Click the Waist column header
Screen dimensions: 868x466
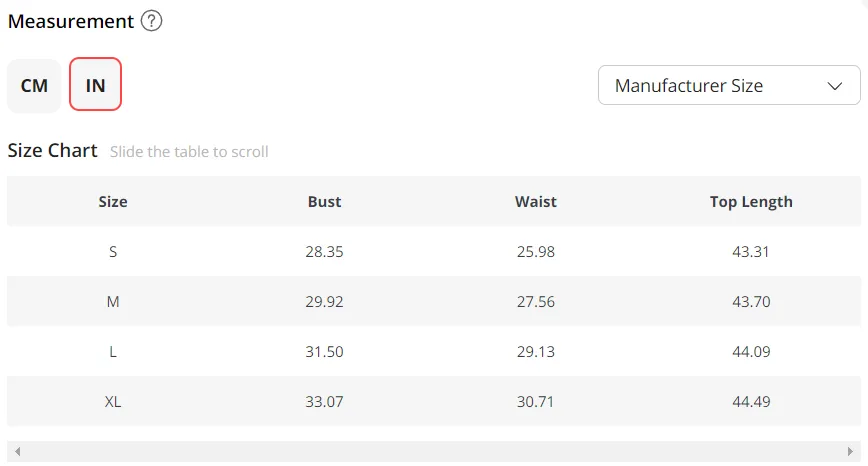click(x=536, y=201)
